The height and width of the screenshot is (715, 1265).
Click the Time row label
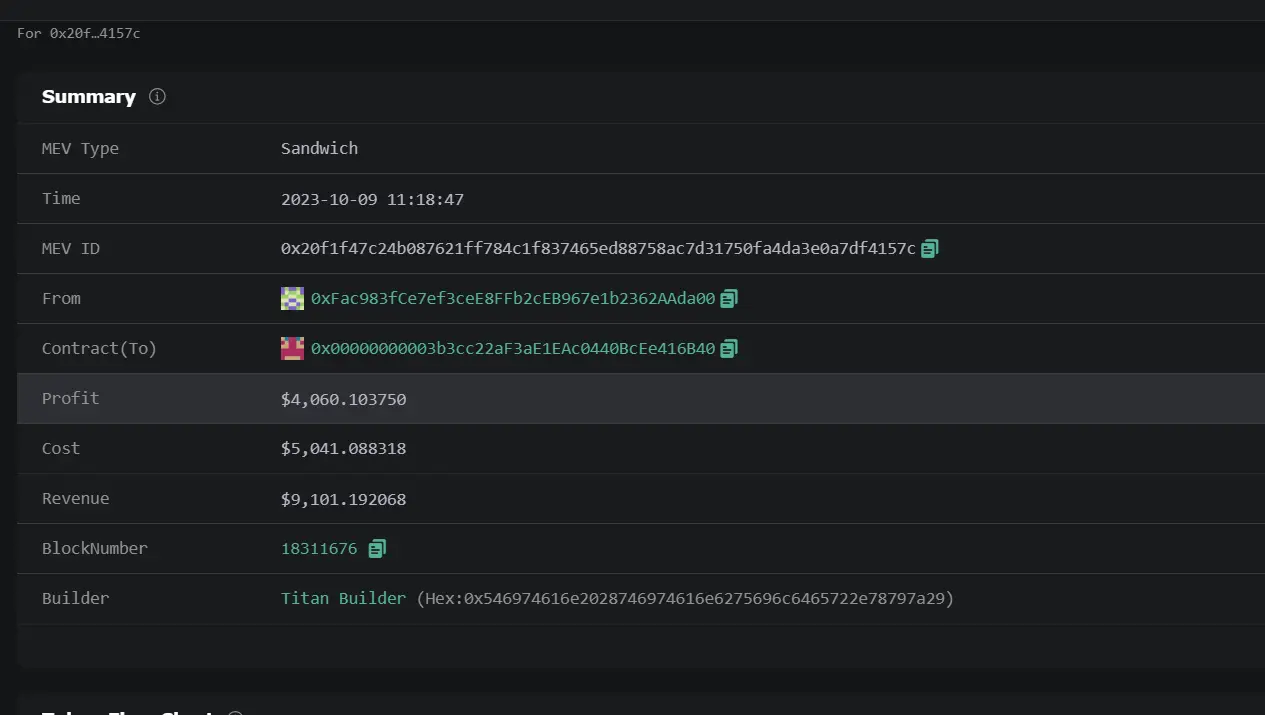click(61, 199)
